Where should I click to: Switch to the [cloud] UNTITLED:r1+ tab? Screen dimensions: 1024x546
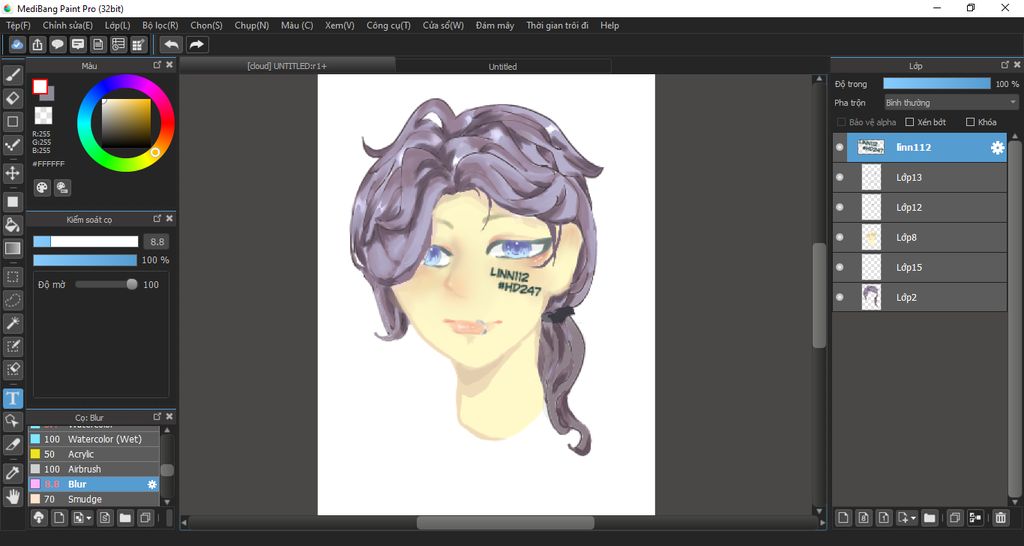coord(287,65)
